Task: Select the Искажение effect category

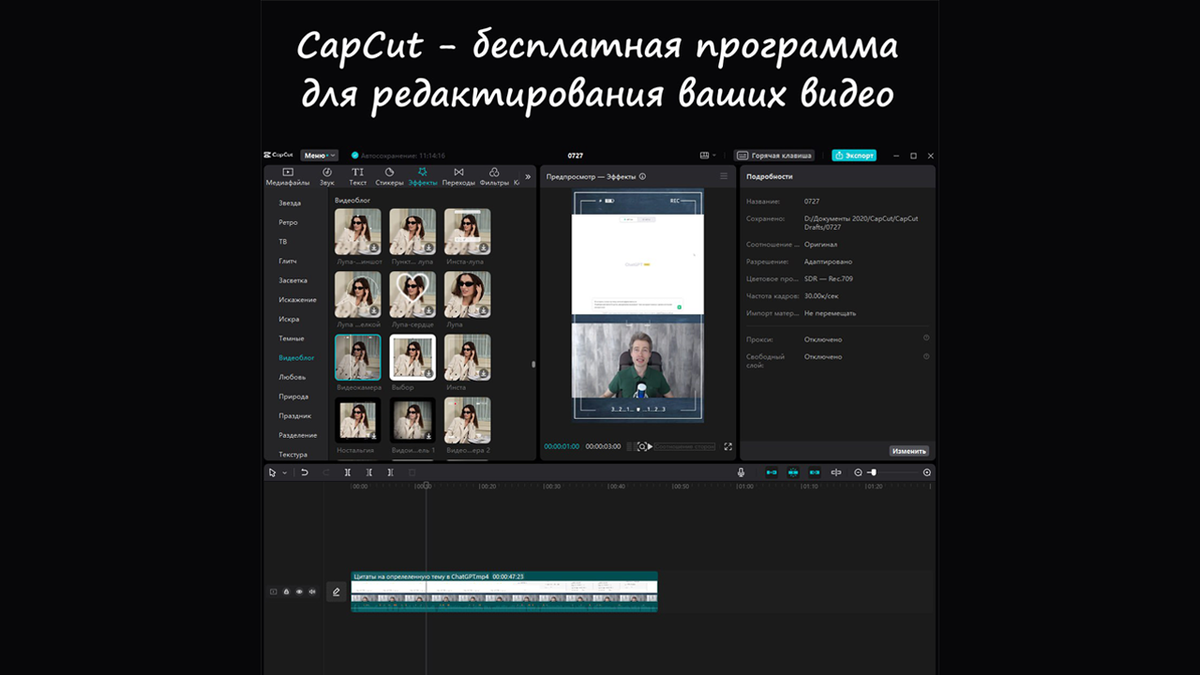Action: [297, 300]
